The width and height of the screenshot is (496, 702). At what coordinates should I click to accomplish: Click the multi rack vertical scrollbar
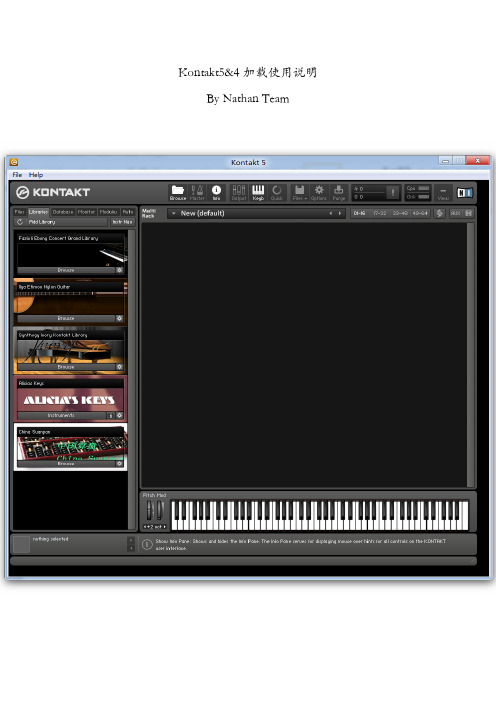point(470,355)
